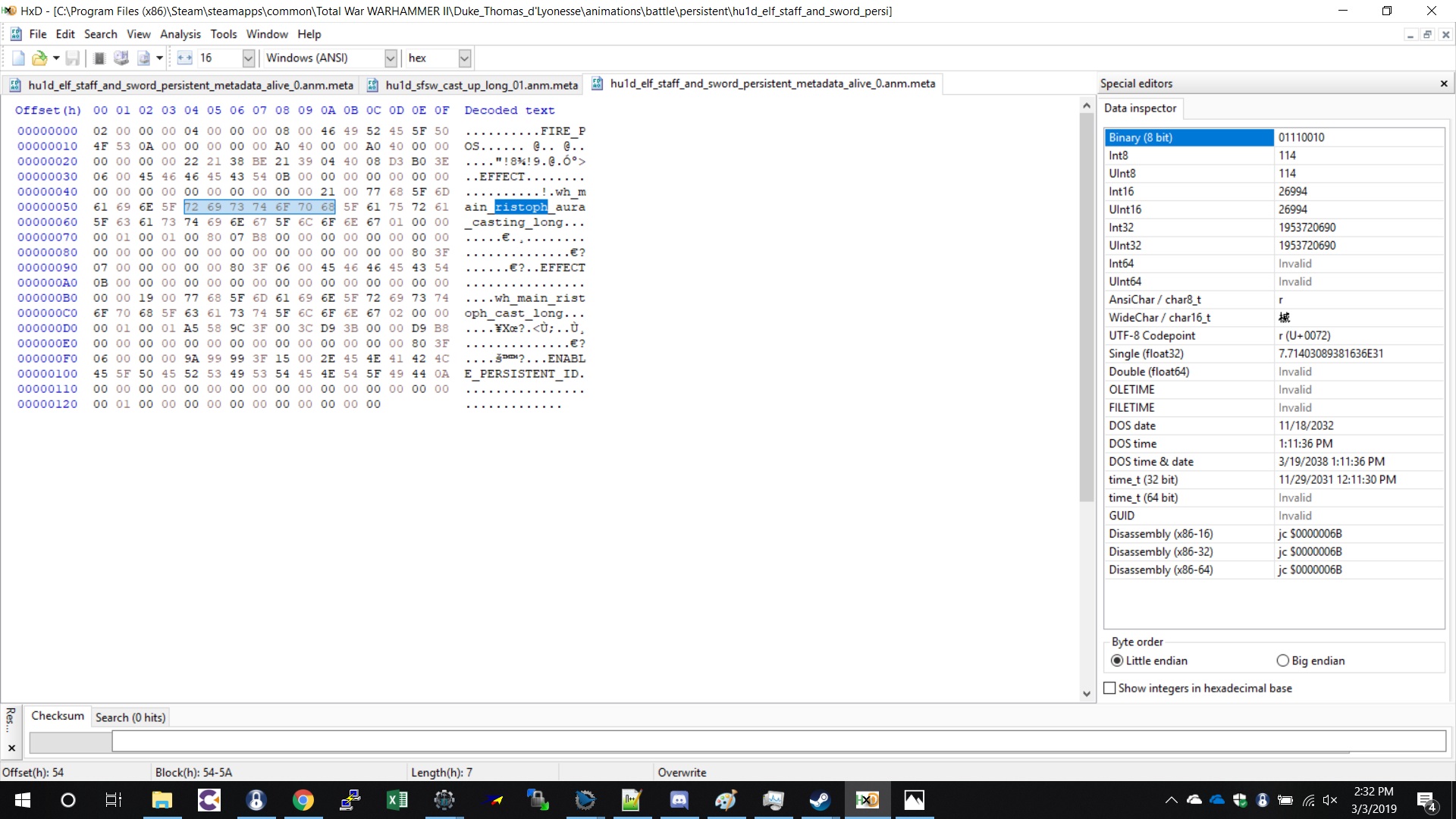The width and height of the screenshot is (1456, 819).
Task: Expand the bytes per row dropdown
Action: (x=248, y=58)
